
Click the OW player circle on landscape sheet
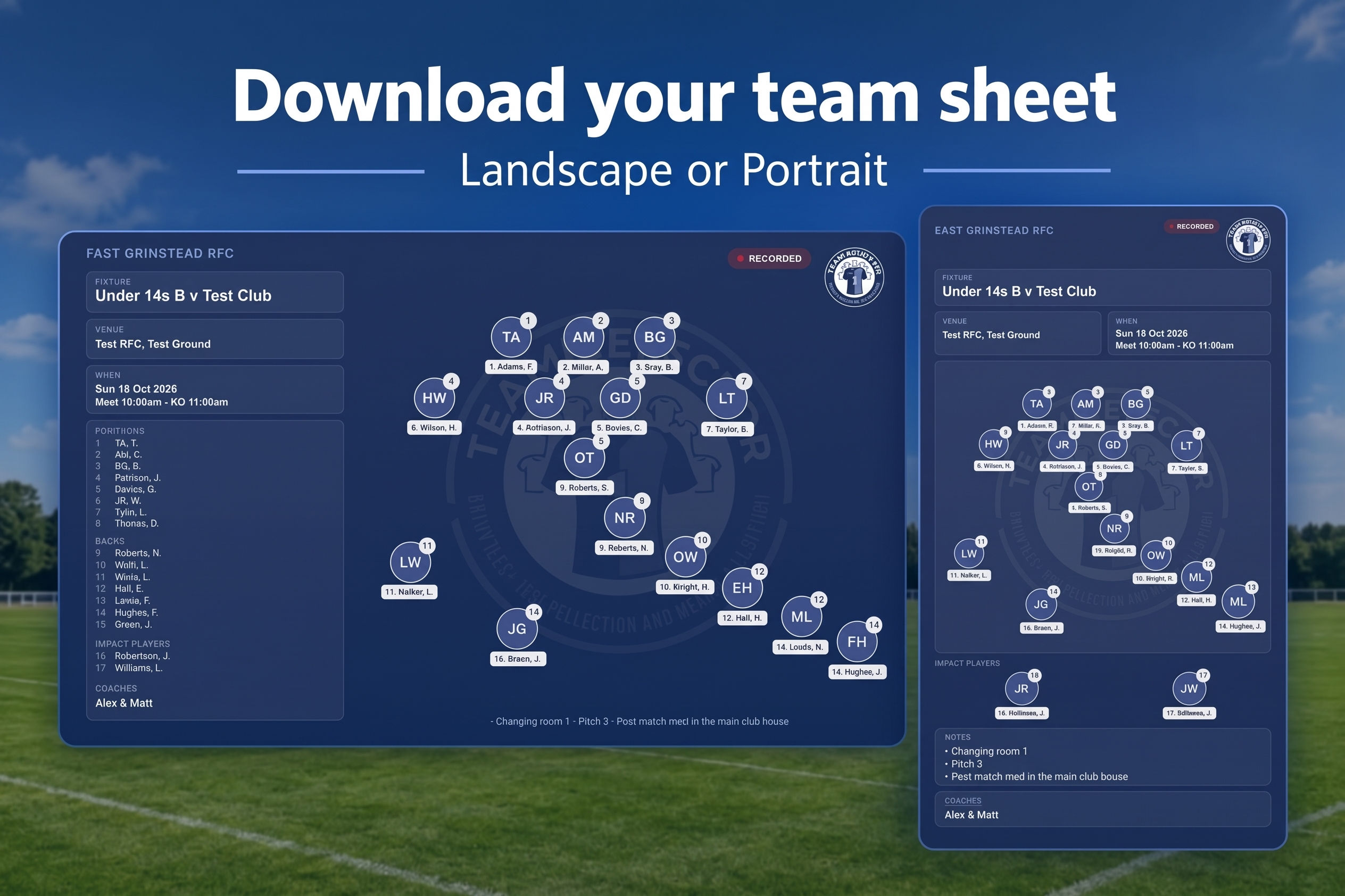(x=685, y=557)
